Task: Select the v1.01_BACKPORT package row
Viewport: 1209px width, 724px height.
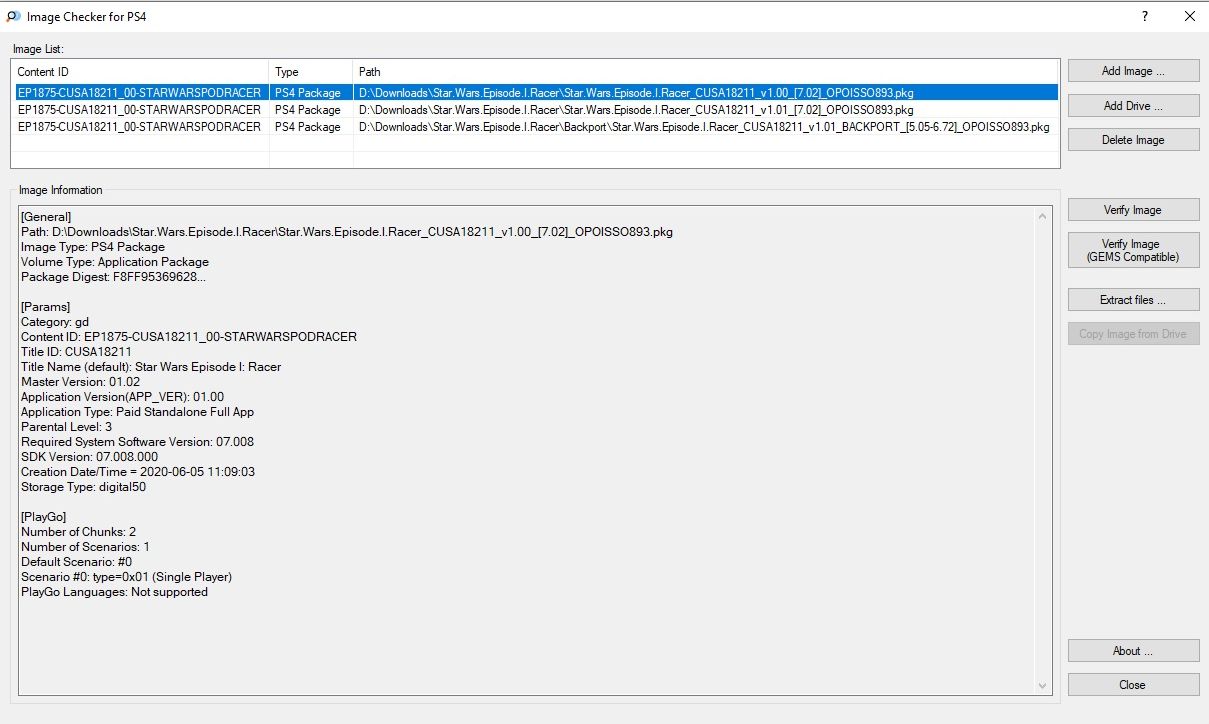Action: (535, 127)
